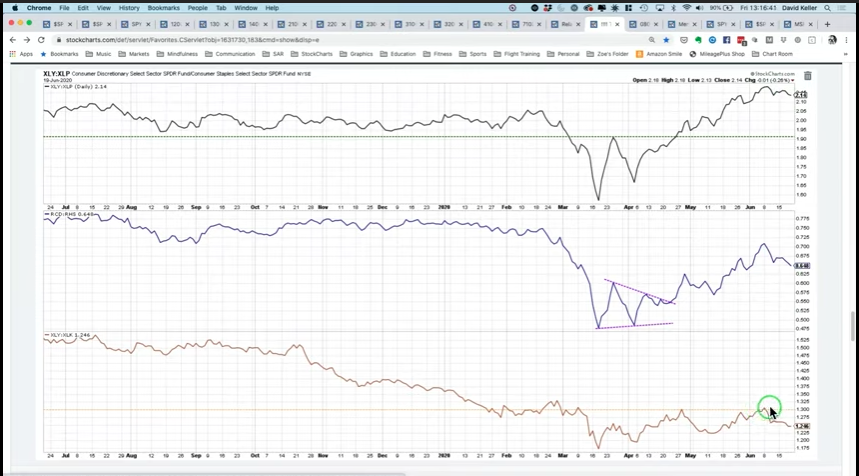Open the Apps grid shortcut
The height and width of the screenshot is (476, 859).
point(20,54)
